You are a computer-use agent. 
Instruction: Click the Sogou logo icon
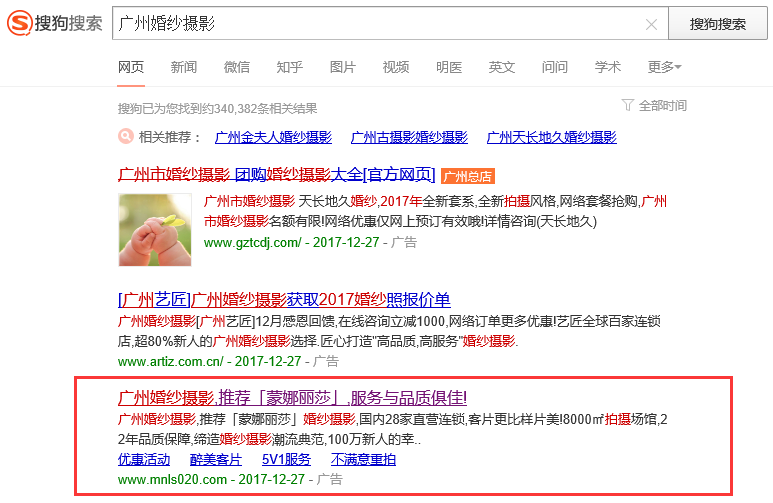20,23
